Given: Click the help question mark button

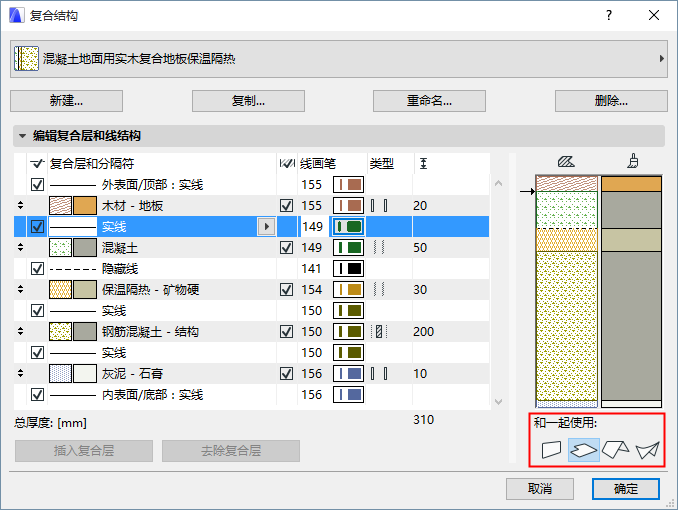Looking at the screenshot, I should pos(609,16).
